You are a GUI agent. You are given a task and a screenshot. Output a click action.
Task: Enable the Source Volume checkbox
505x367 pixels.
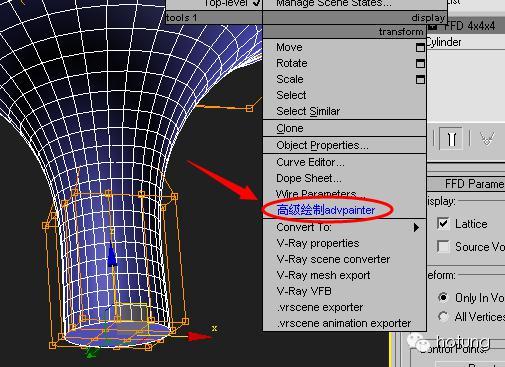point(443,247)
